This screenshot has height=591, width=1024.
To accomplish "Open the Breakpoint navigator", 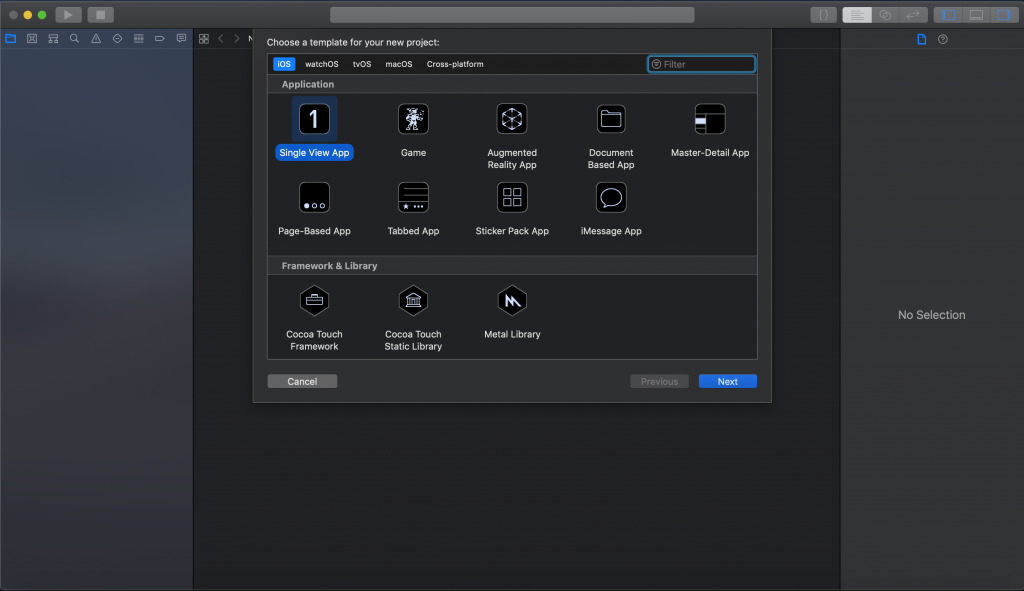I will [x=159, y=39].
